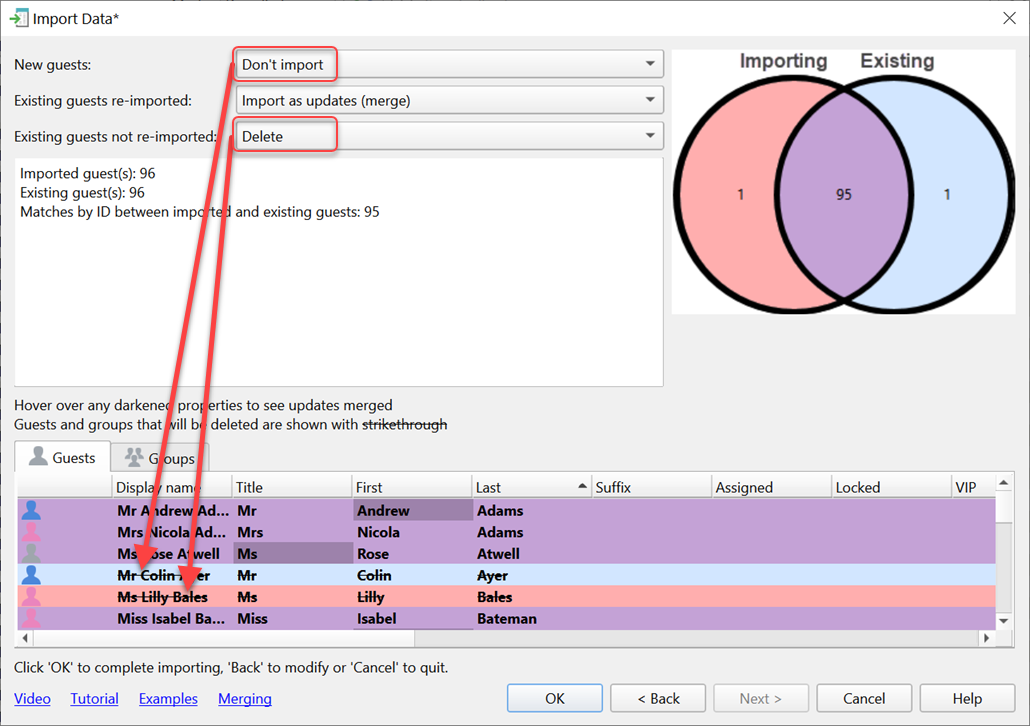
Task: Click the Import Data icon in the title bar
Action: 20,17
